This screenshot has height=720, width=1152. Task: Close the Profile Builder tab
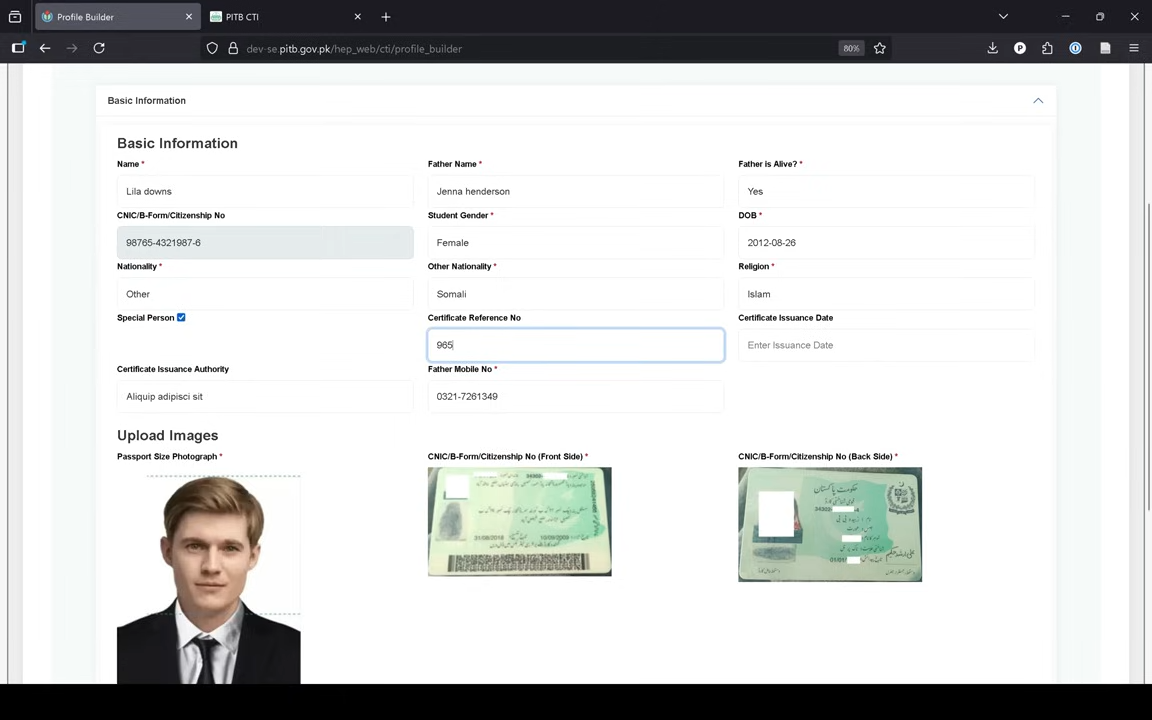point(189,17)
